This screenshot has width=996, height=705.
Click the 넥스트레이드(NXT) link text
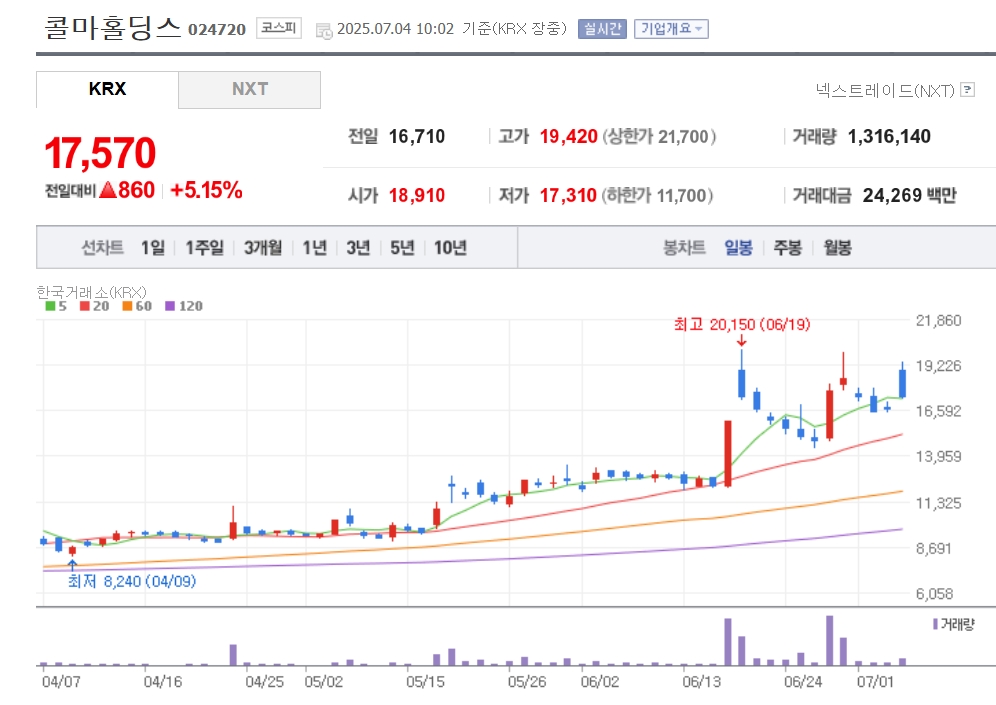885,90
